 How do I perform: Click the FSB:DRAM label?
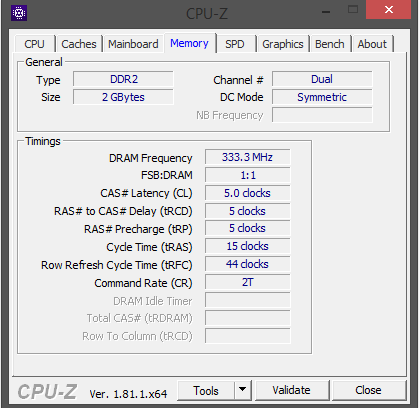pyautogui.click(x=167, y=175)
